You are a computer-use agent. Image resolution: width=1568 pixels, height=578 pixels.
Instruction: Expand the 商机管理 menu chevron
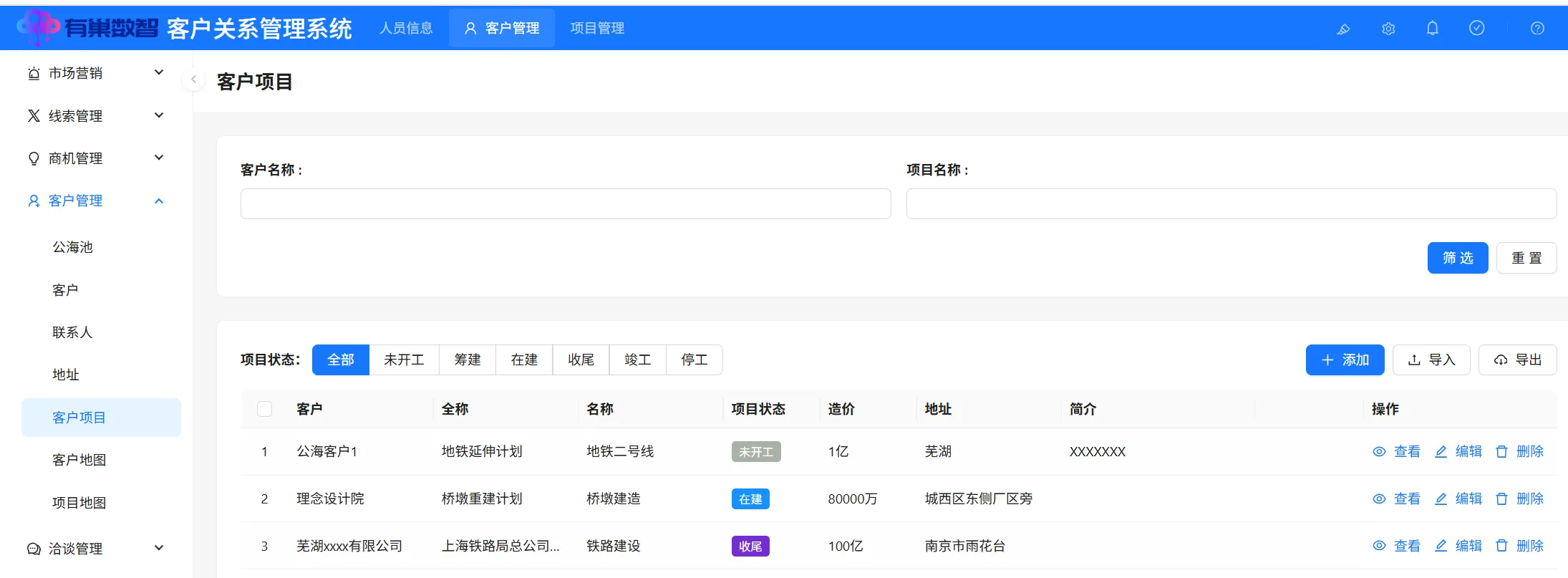tap(159, 158)
